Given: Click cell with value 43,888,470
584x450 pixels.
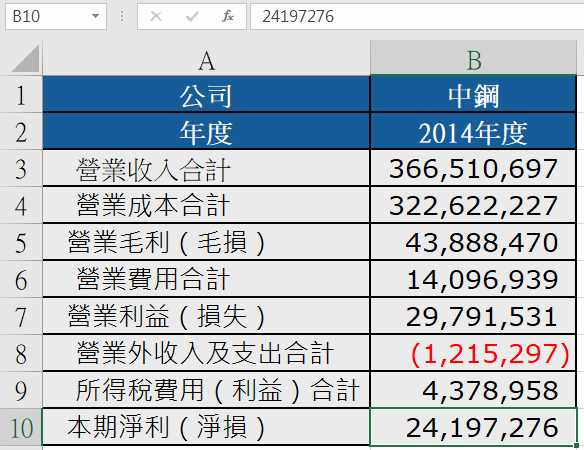Looking at the screenshot, I should [x=473, y=243].
